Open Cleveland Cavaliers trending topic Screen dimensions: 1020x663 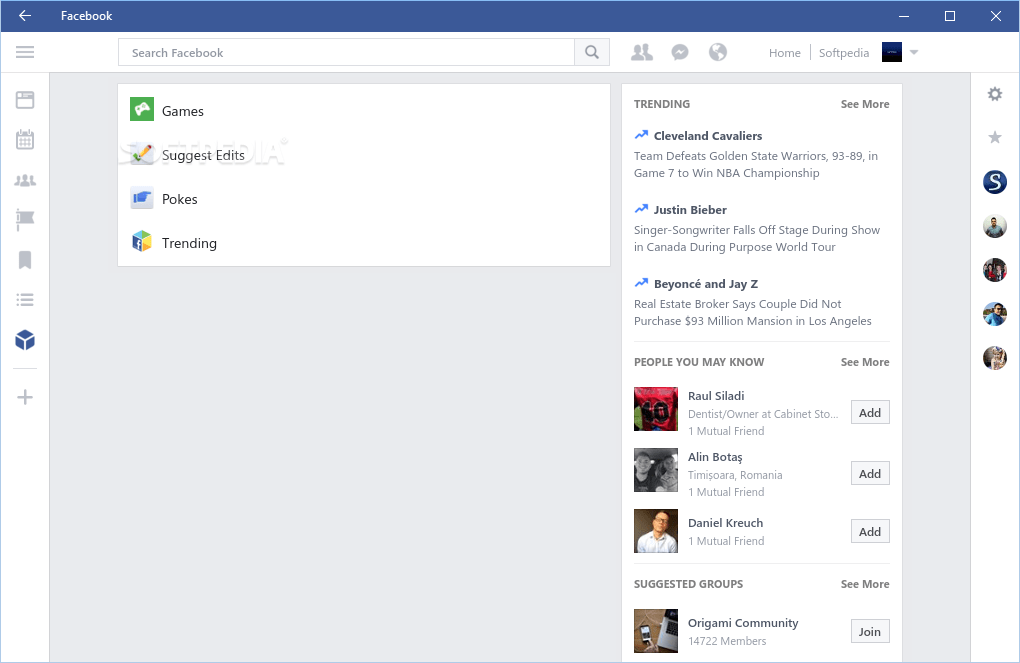coord(708,136)
